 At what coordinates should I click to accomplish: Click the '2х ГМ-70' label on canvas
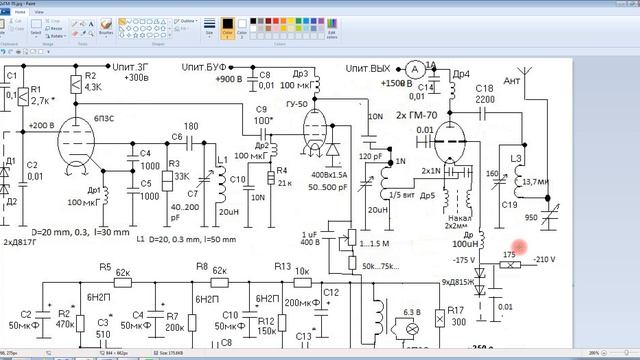point(416,116)
